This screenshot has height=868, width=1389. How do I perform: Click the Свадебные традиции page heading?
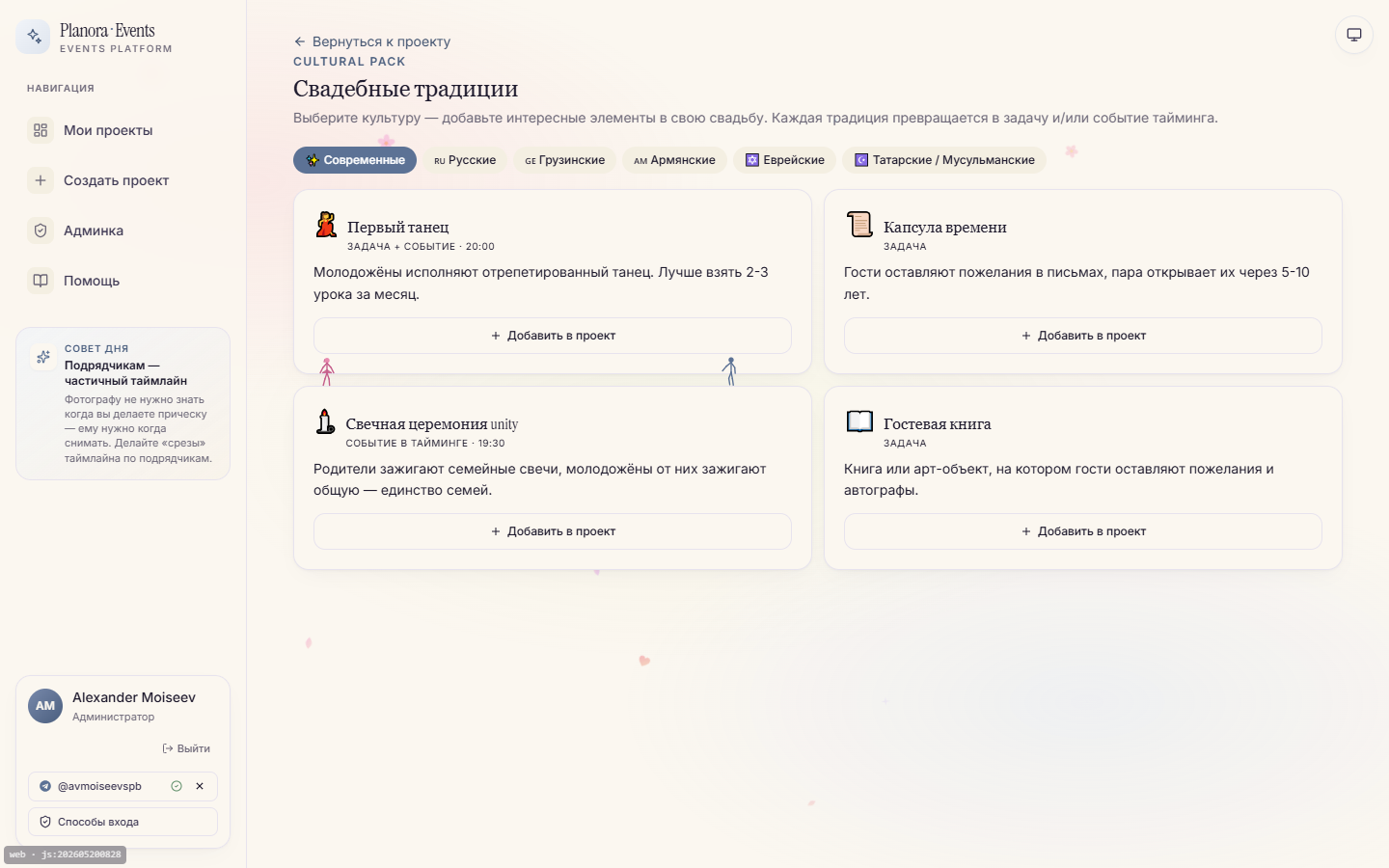click(x=406, y=89)
